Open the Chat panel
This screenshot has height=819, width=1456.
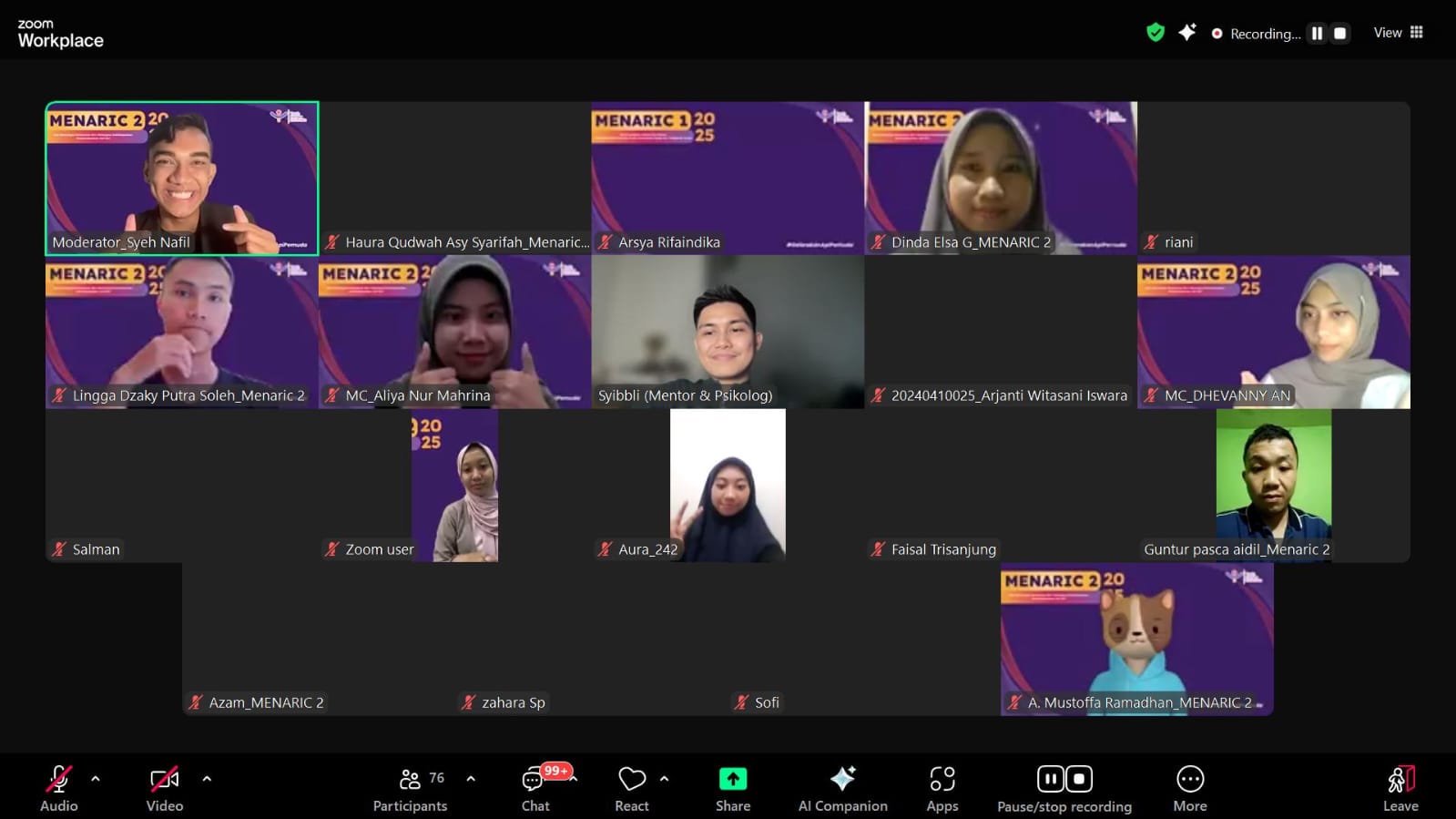tap(535, 788)
